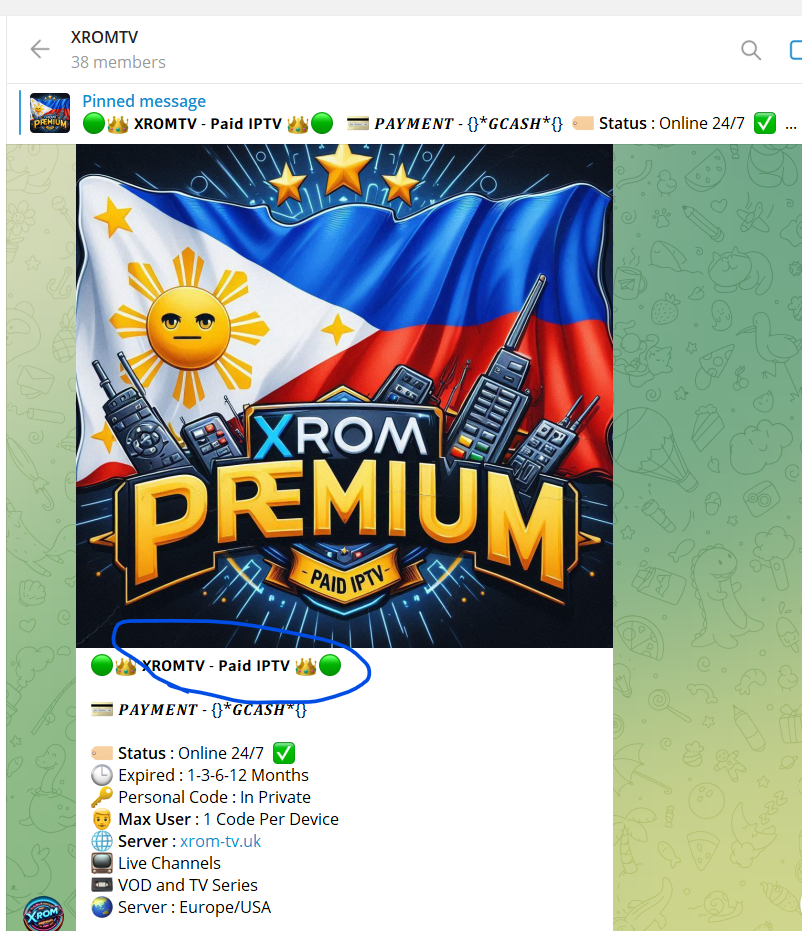Click the green checkmark beside Online 24/7
The height and width of the screenshot is (931, 802).
pyautogui.click(x=284, y=753)
